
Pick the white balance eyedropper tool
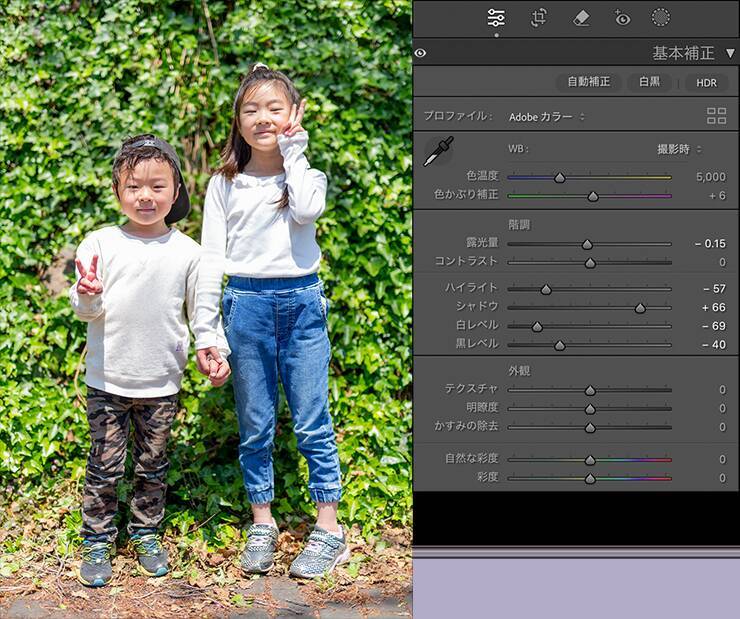tap(437, 151)
